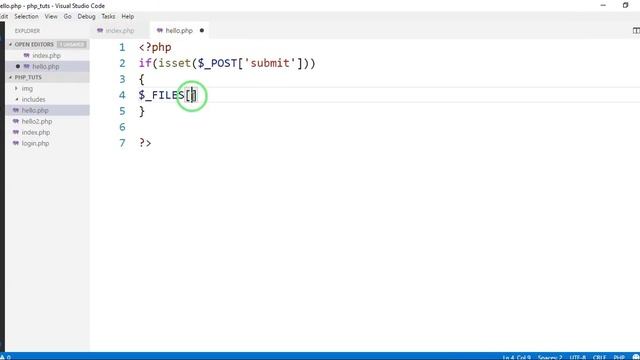Open the Help menu
640x360 pixels.
(x=128, y=16)
